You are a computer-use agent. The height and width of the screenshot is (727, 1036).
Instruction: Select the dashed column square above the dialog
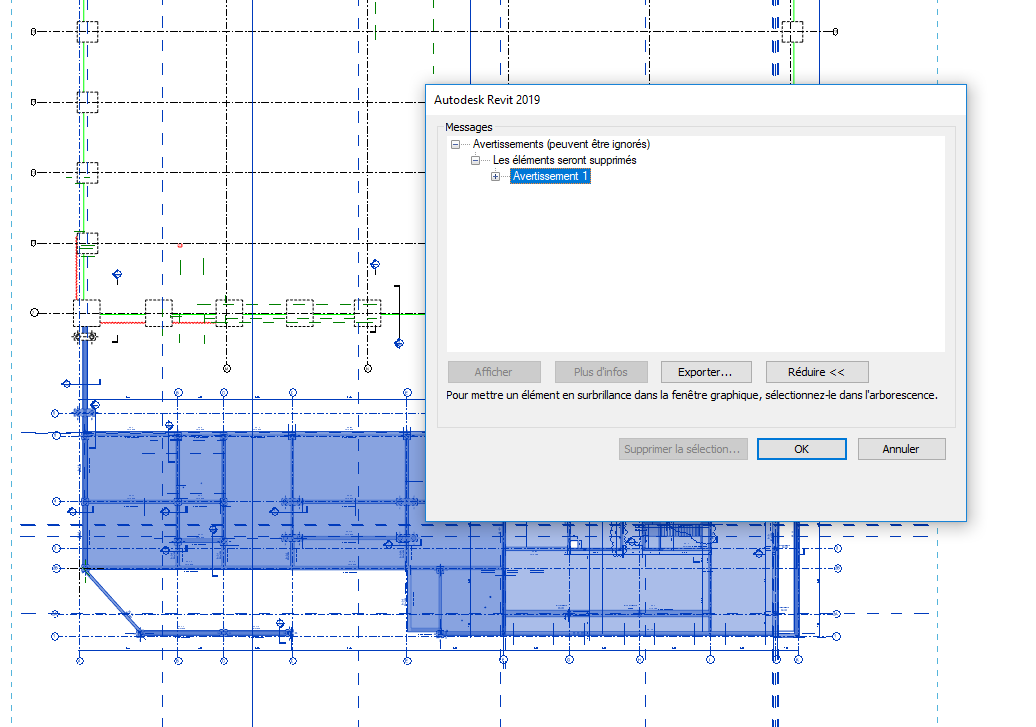pyautogui.click(x=792, y=32)
